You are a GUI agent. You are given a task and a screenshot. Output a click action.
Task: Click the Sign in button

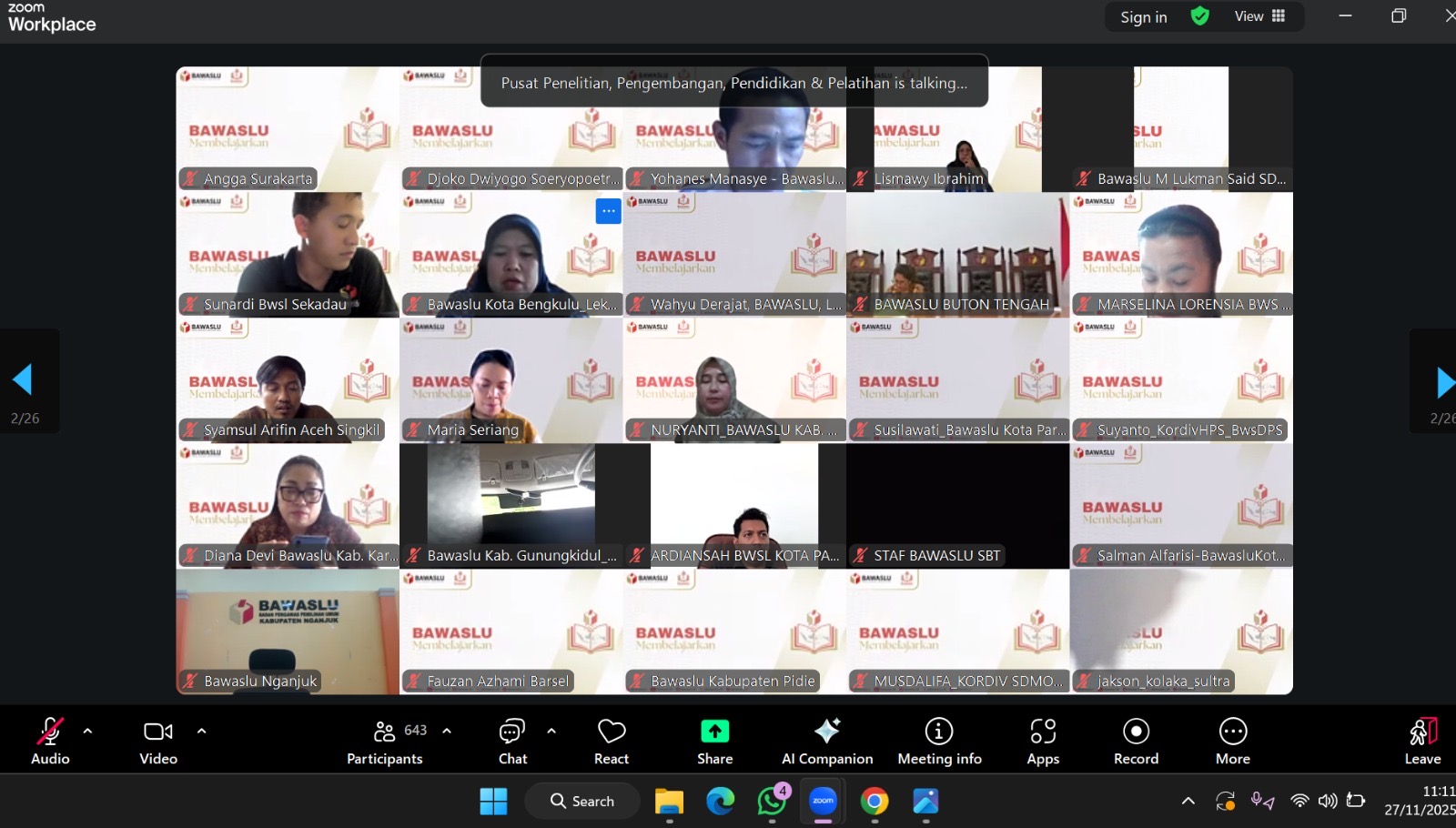1143,17
